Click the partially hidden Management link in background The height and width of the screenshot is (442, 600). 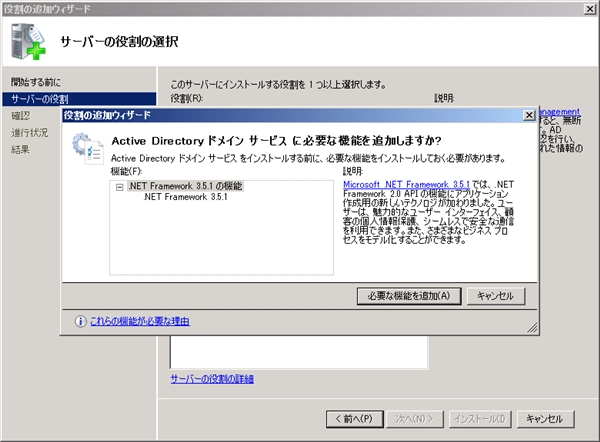pos(559,112)
